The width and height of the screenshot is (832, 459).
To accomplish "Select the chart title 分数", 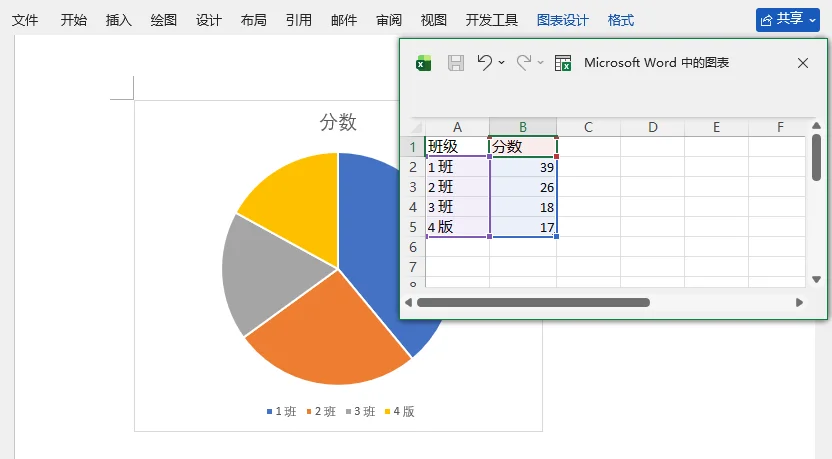I will click(338, 122).
